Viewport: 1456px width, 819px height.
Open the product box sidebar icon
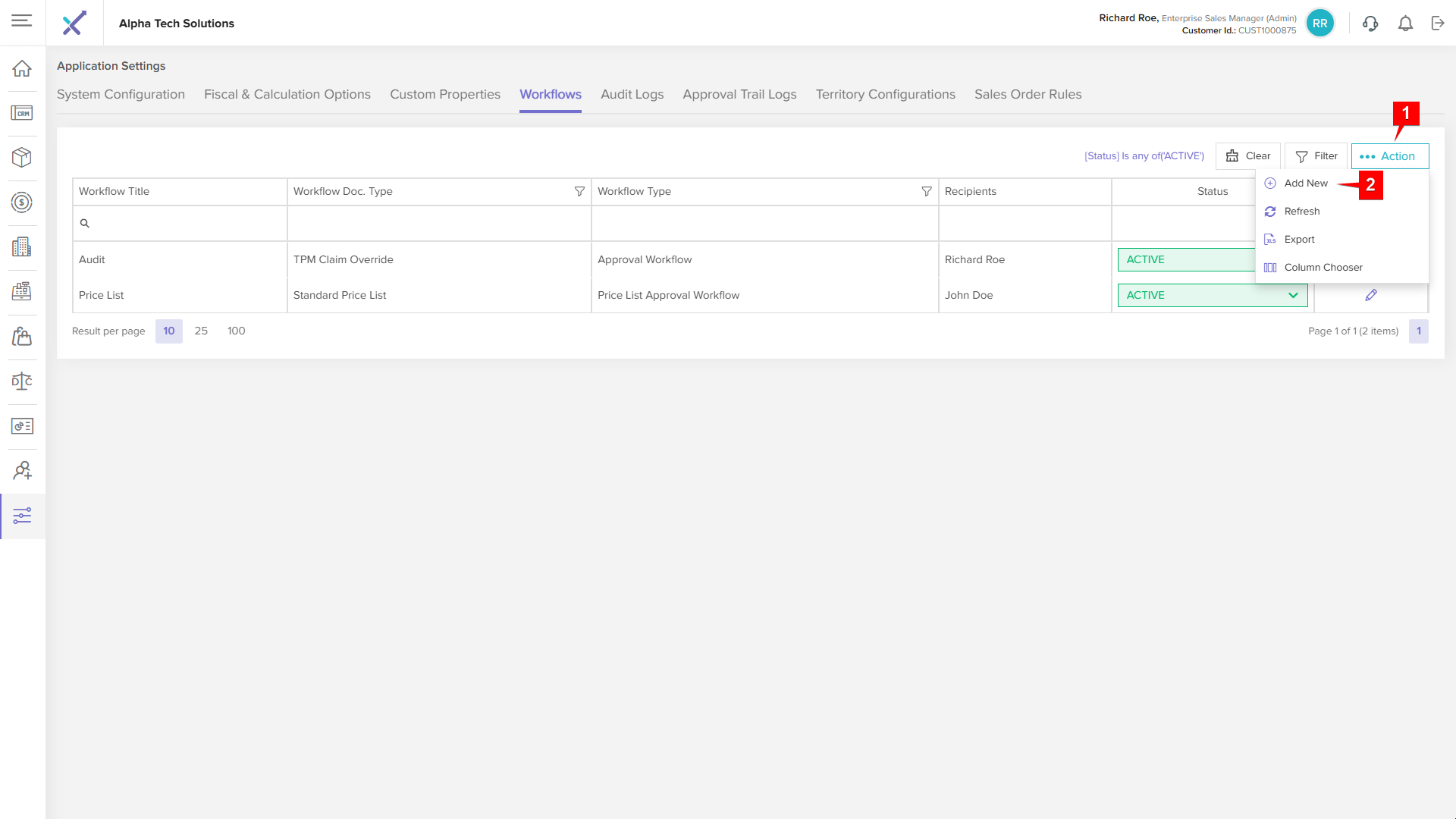click(x=22, y=157)
